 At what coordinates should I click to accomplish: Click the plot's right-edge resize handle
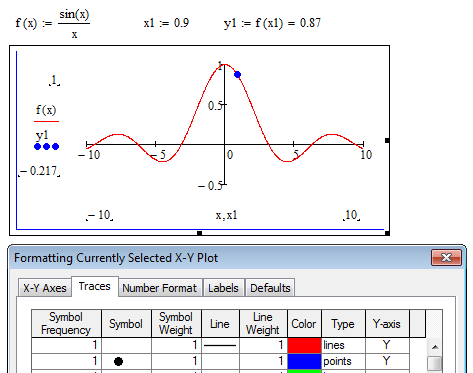pyautogui.click(x=387, y=140)
